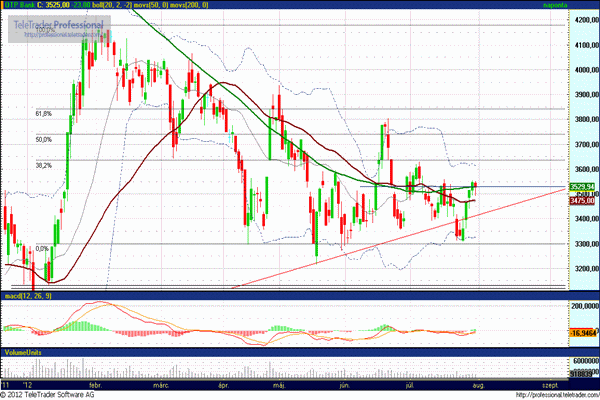The width and height of the screenshot is (600, 400).
Task: Click the VolumeUnits panel header
Action: [x=23, y=353]
